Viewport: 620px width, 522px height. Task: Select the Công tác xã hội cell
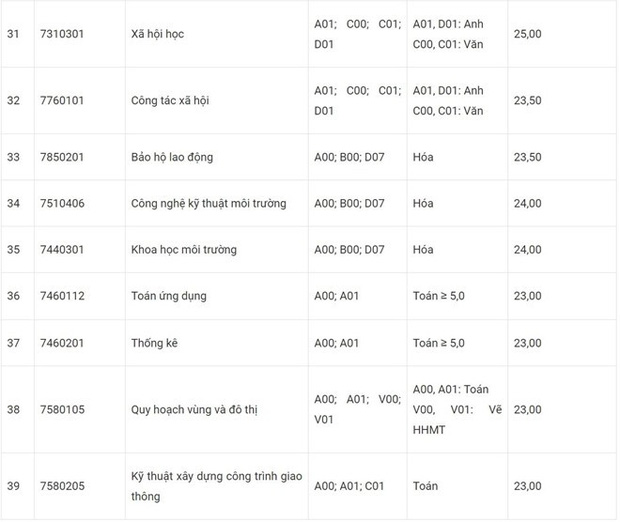170,101
